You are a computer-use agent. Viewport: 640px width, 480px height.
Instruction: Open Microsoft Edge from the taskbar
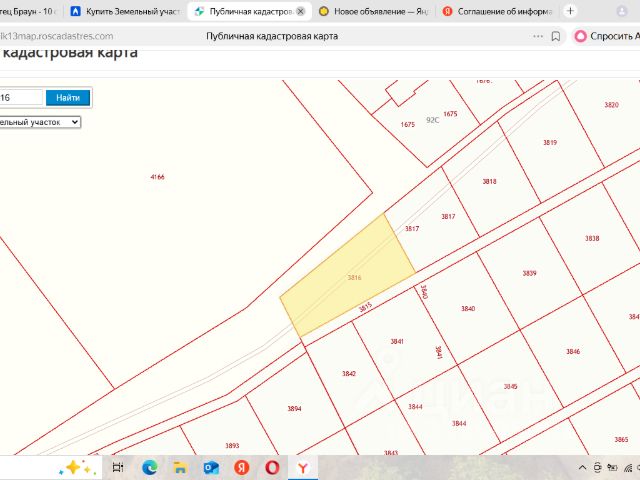tap(150, 467)
